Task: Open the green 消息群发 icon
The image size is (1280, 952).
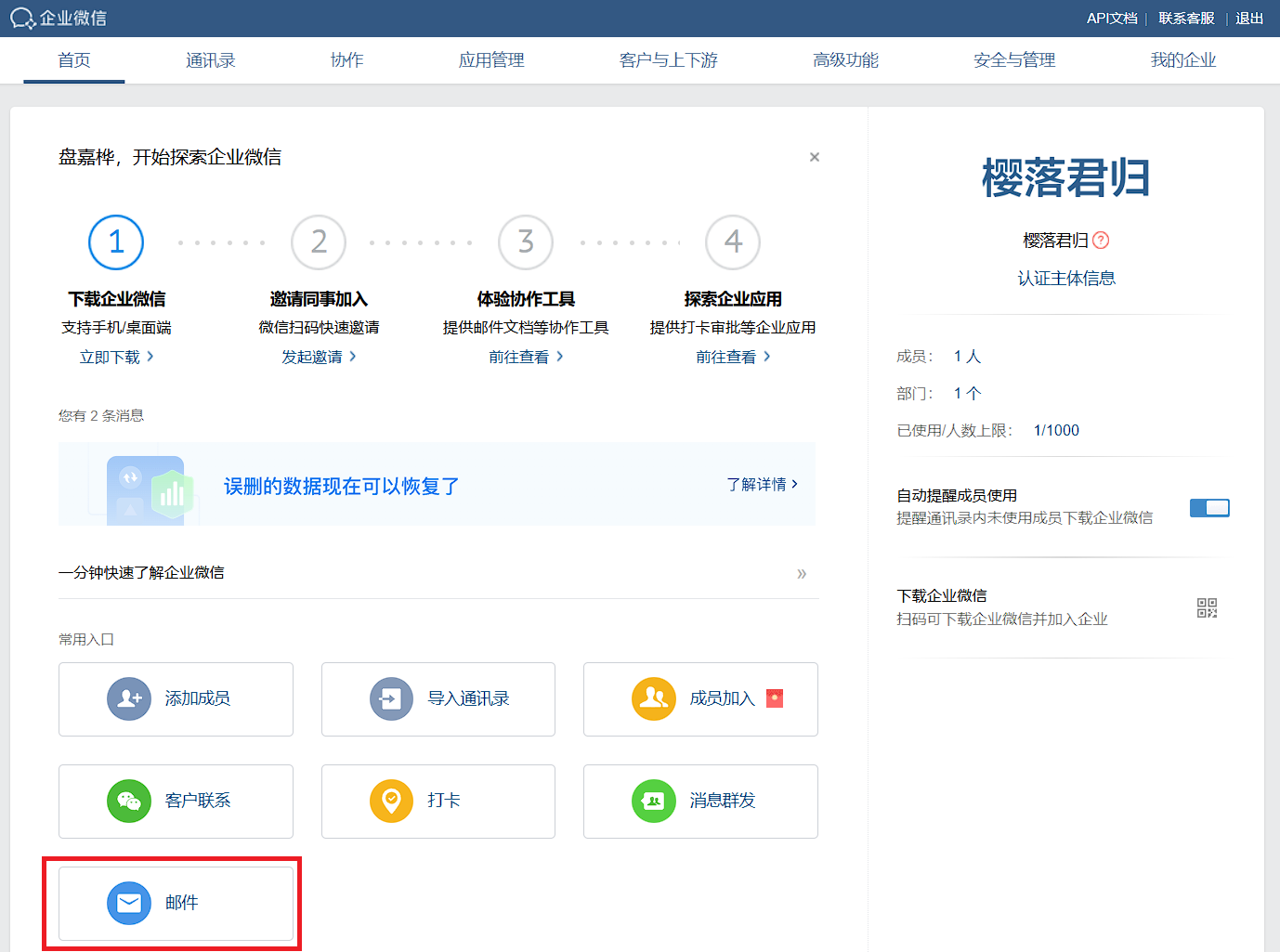Action: coord(654,801)
